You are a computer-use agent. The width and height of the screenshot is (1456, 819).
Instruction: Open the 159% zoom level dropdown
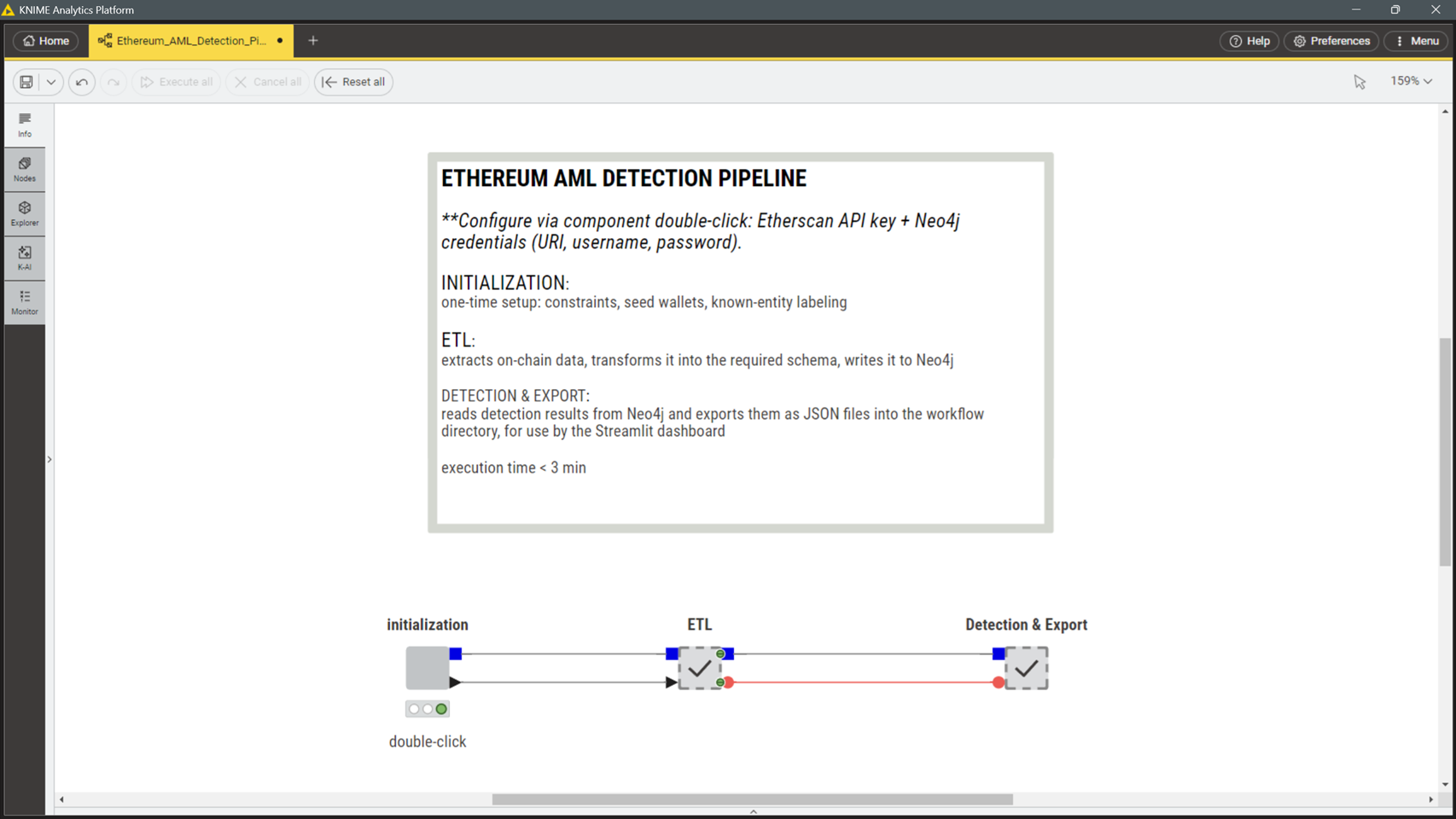(x=1411, y=81)
